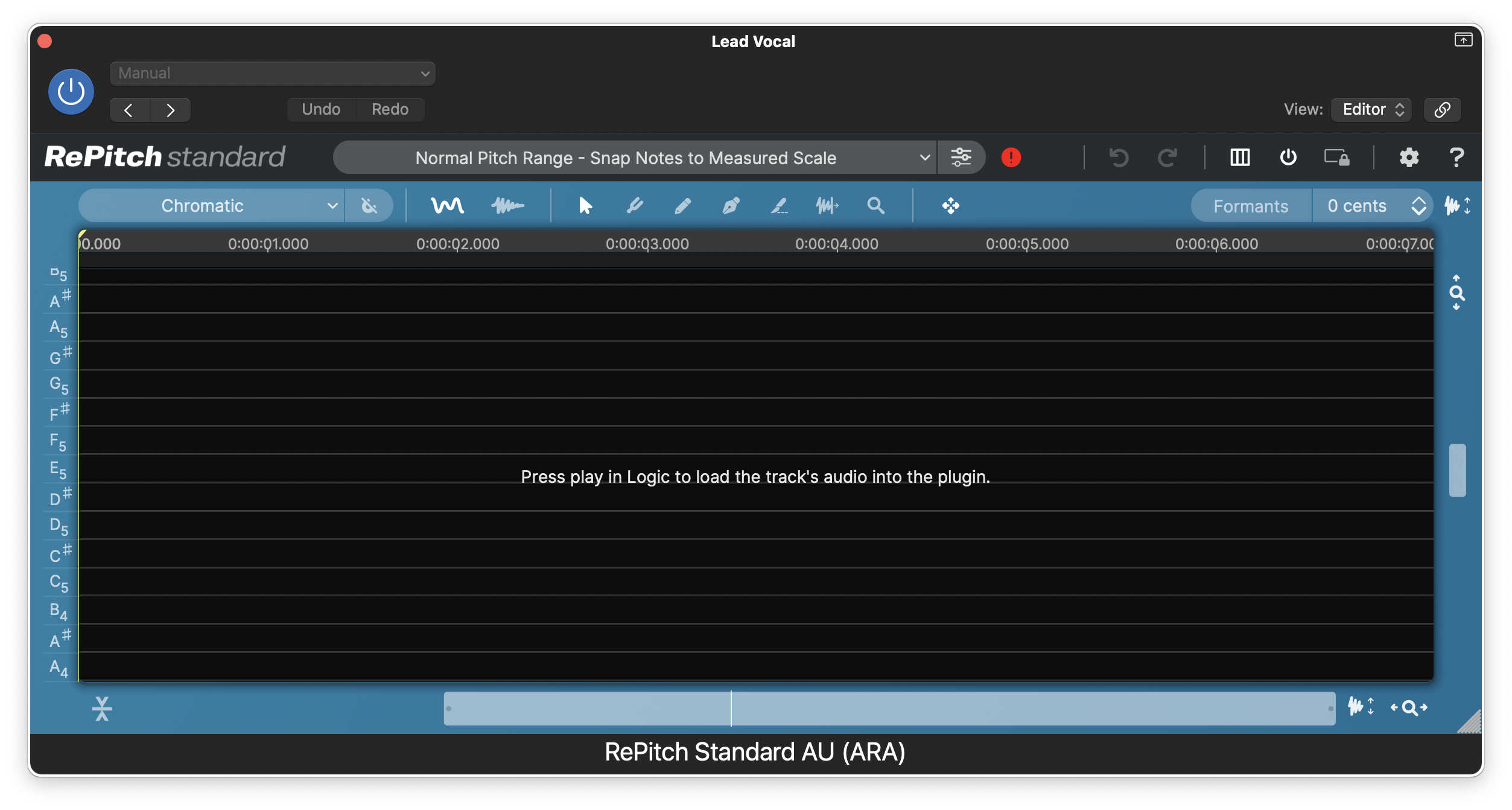Toggle the scale snap disable icon
This screenshot has width=1512, height=810.
(369, 206)
